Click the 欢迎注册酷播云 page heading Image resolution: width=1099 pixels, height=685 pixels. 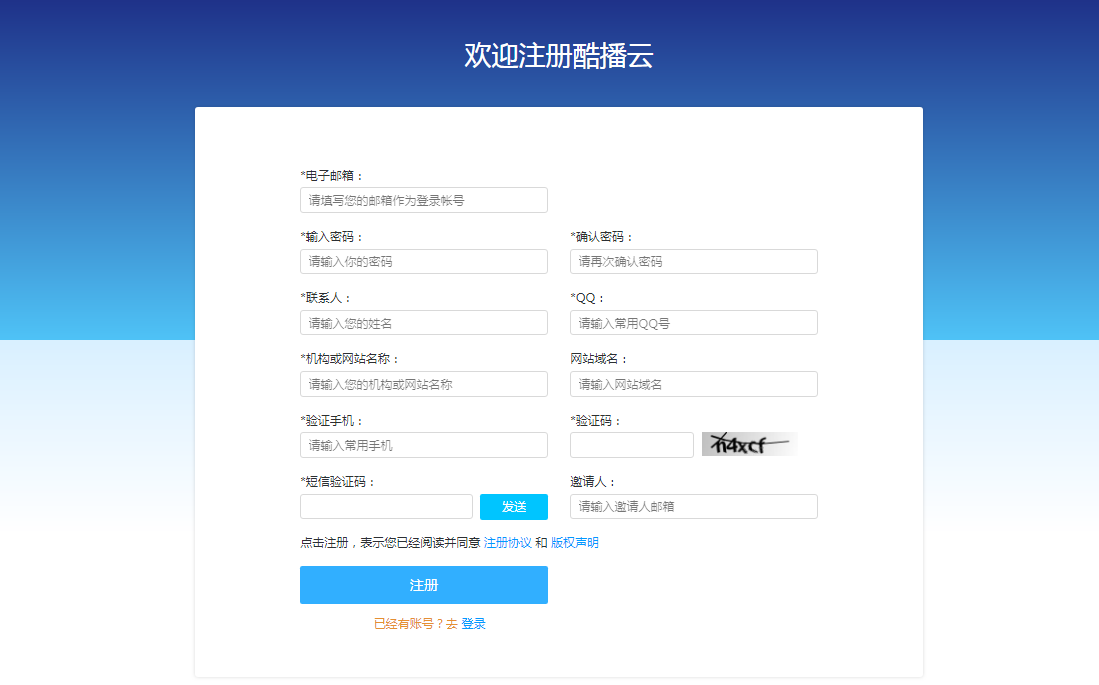coord(558,56)
